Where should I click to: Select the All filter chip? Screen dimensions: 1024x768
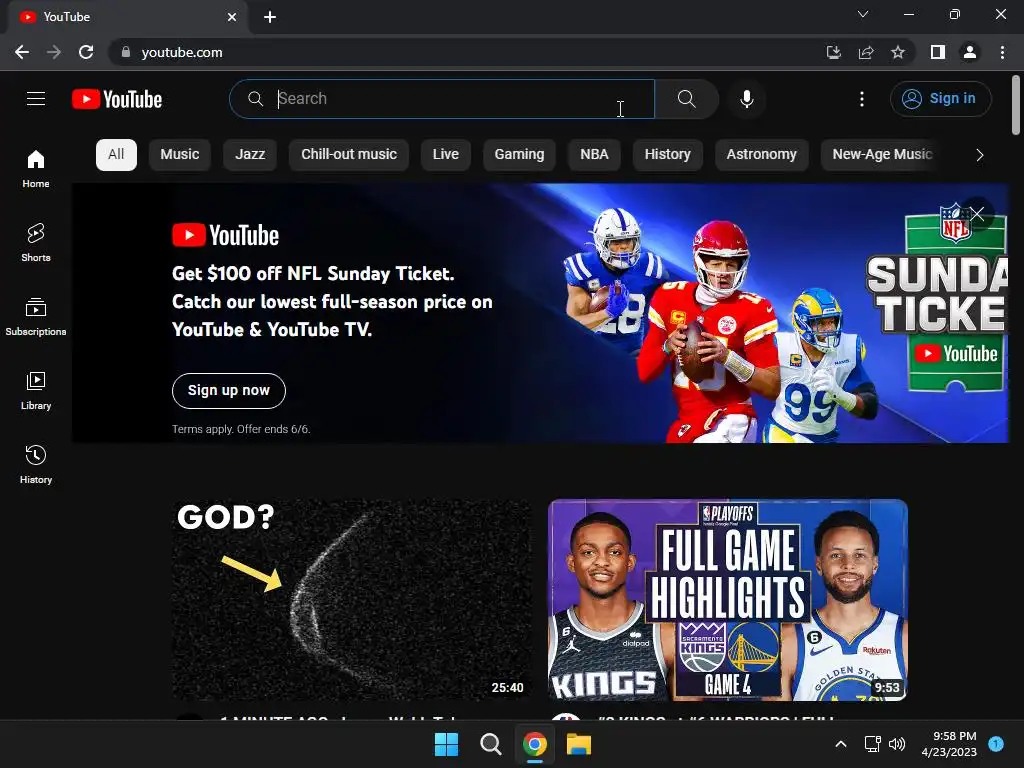tap(116, 155)
